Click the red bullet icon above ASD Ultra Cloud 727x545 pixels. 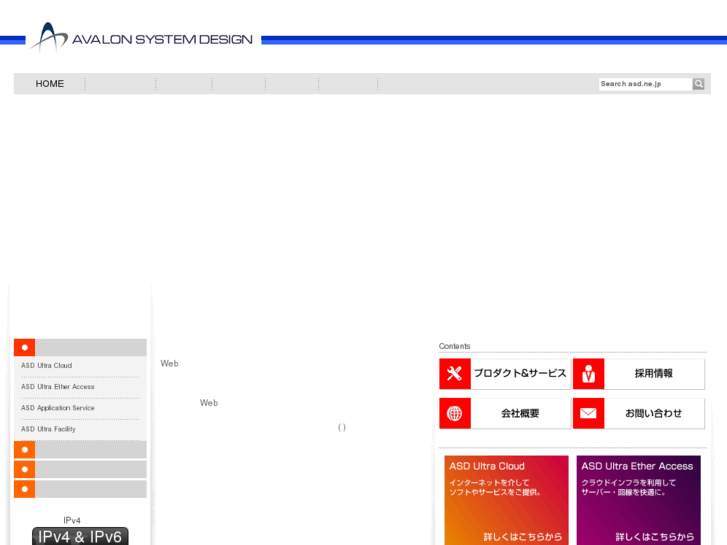pyautogui.click(x=25, y=347)
